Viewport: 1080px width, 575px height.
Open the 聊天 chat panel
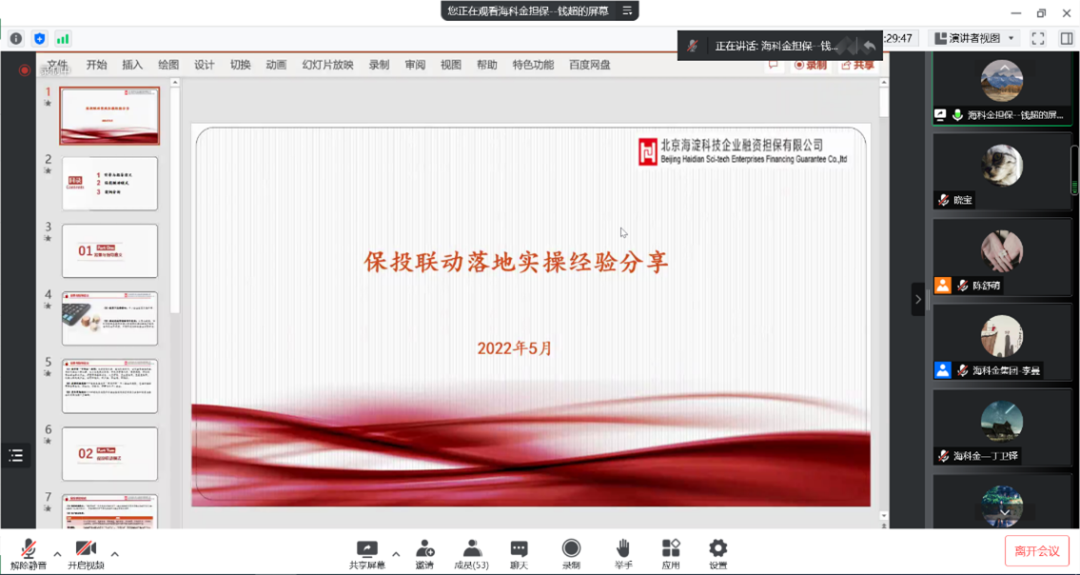(519, 549)
